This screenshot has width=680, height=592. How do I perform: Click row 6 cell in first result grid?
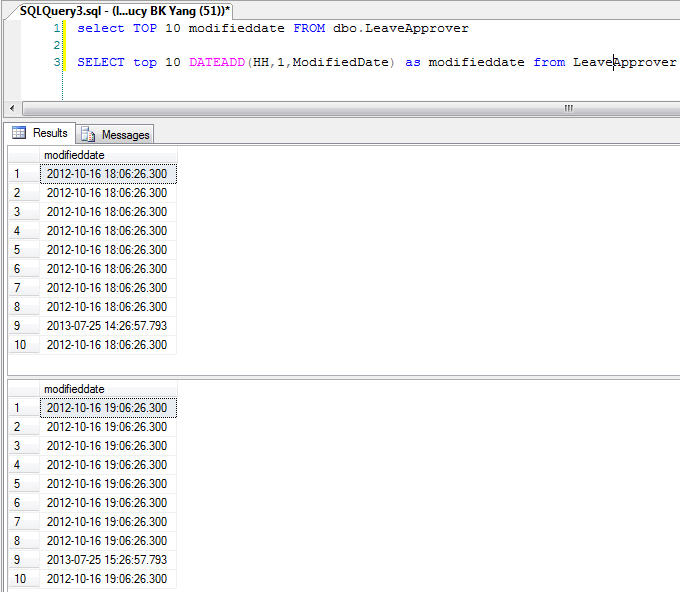108,269
